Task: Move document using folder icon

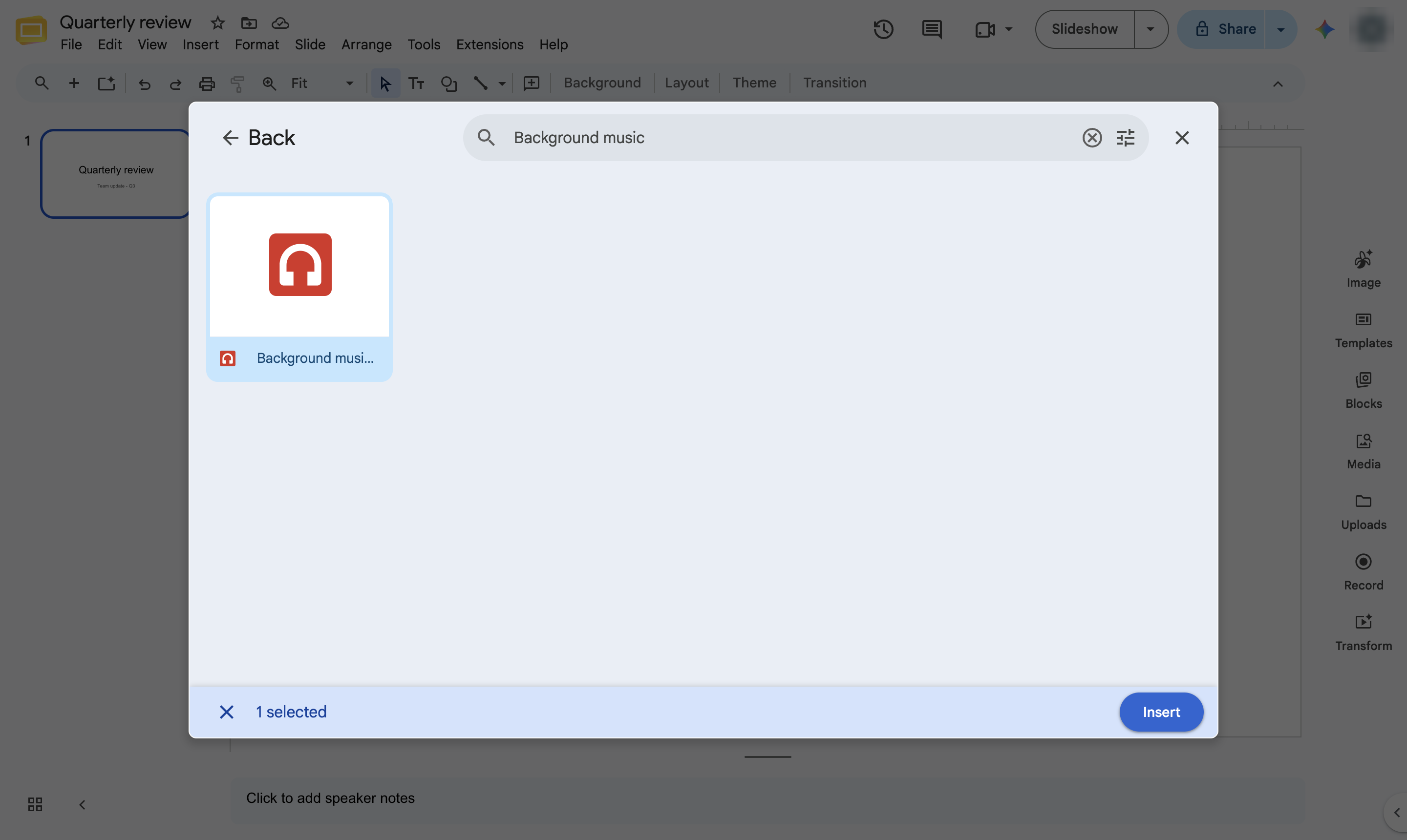Action: point(249,22)
